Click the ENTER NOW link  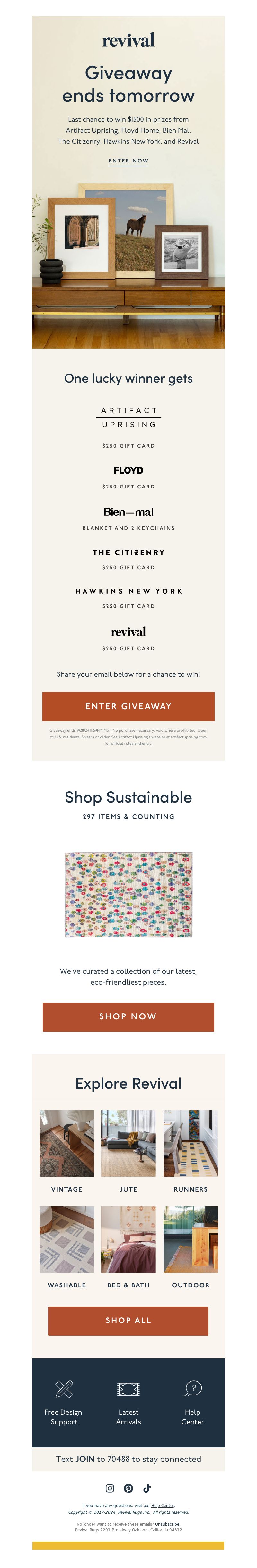128,161
